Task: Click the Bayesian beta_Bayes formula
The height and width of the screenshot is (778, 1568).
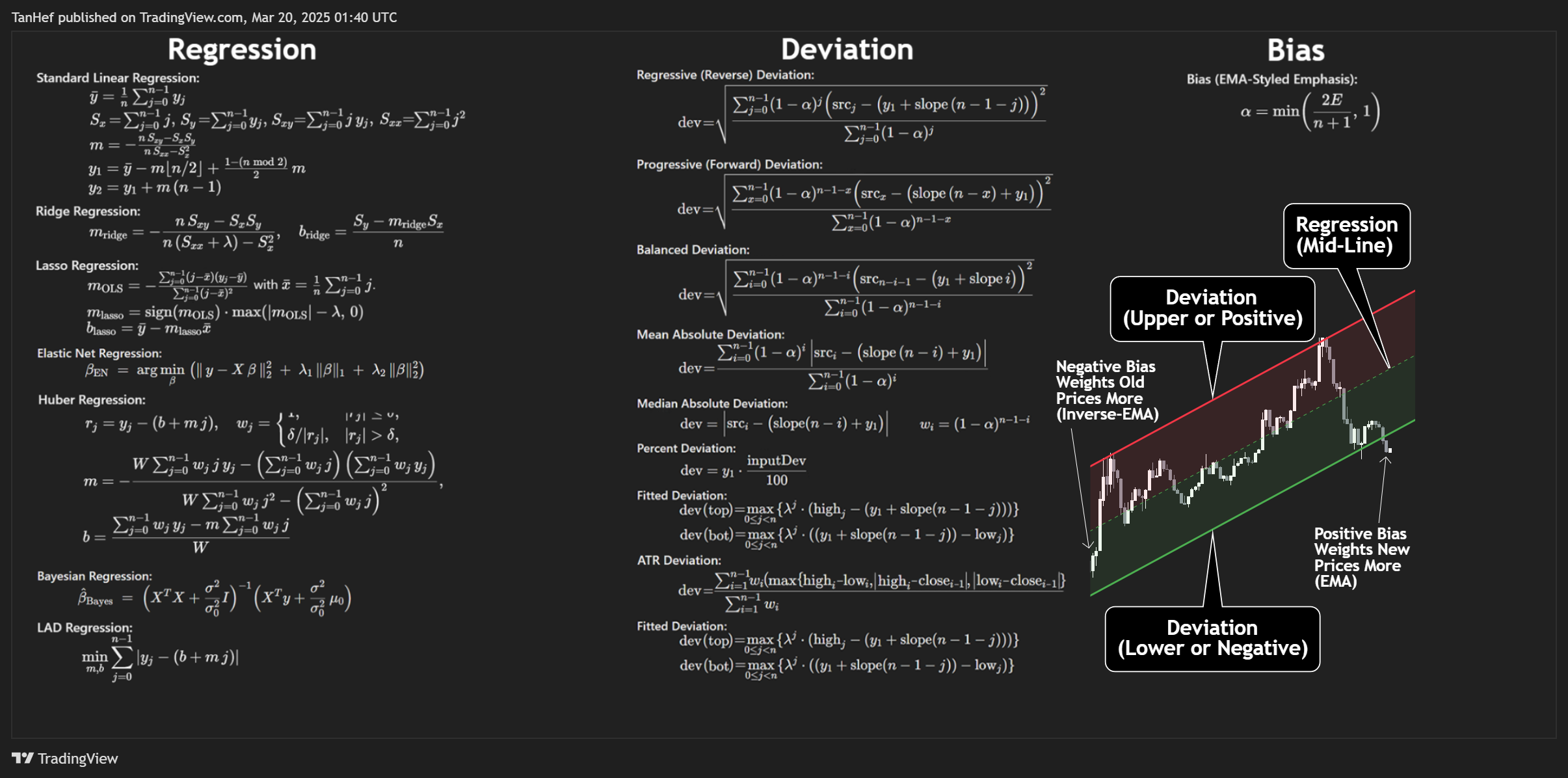Action: pos(215,598)
